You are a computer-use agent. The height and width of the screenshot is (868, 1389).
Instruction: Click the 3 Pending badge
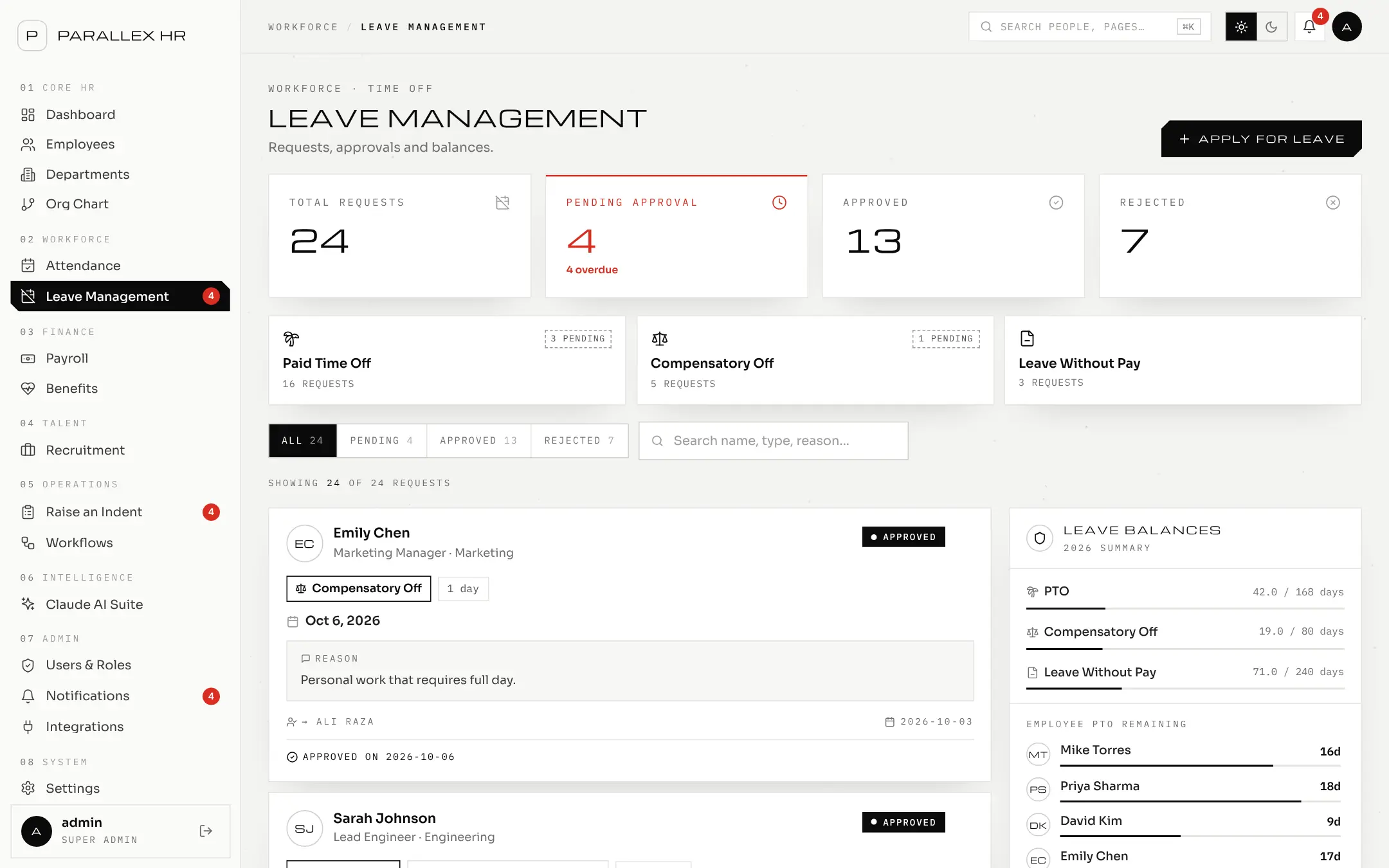click(x=578, y=339)
